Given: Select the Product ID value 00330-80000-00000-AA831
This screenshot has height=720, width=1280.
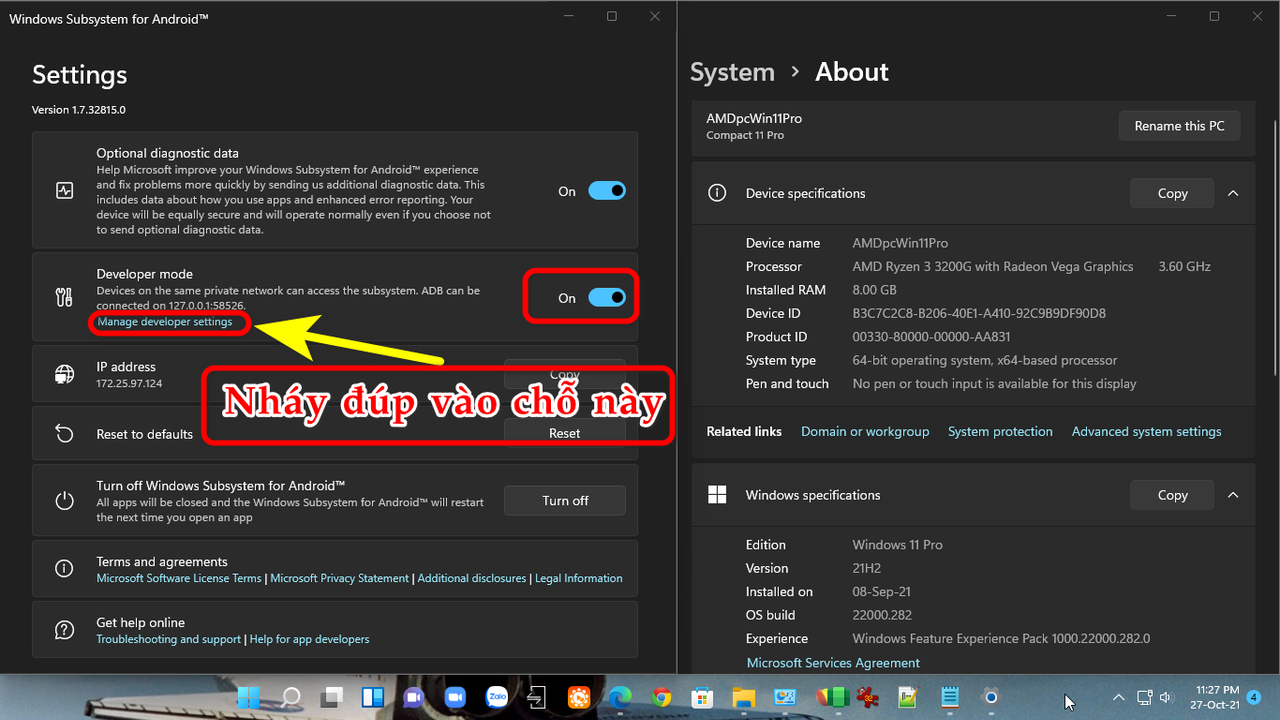Looking at the screenshot, I should pyautogui.click(x=931, y=337).
